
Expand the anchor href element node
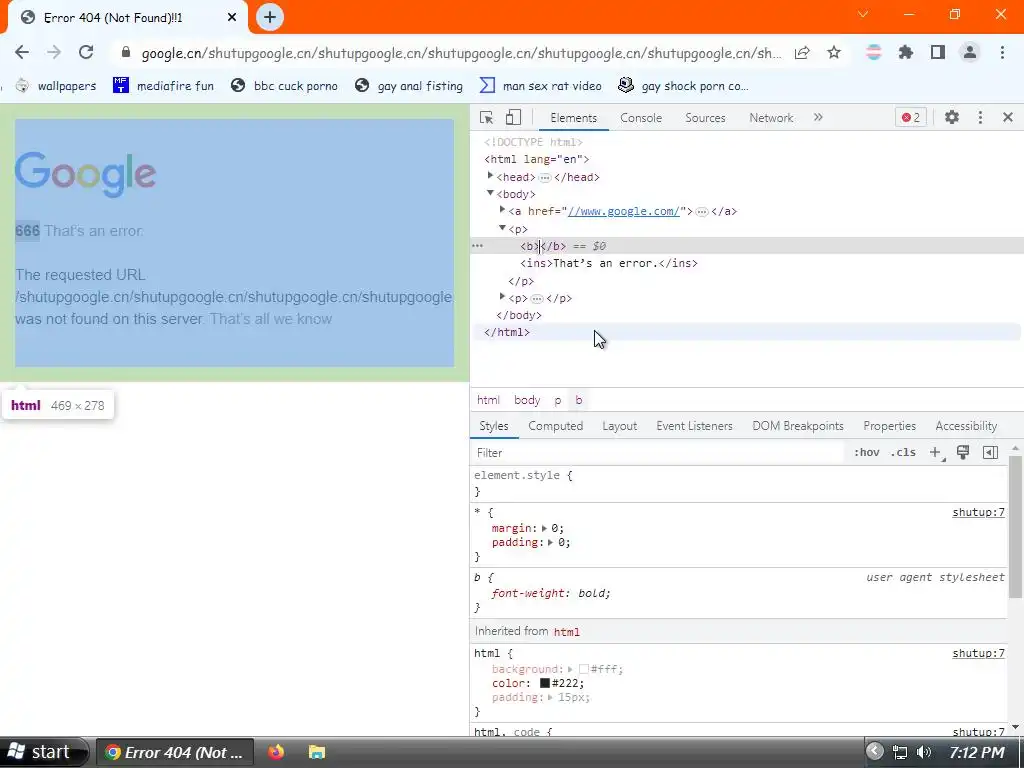click(x=502, y=210)
